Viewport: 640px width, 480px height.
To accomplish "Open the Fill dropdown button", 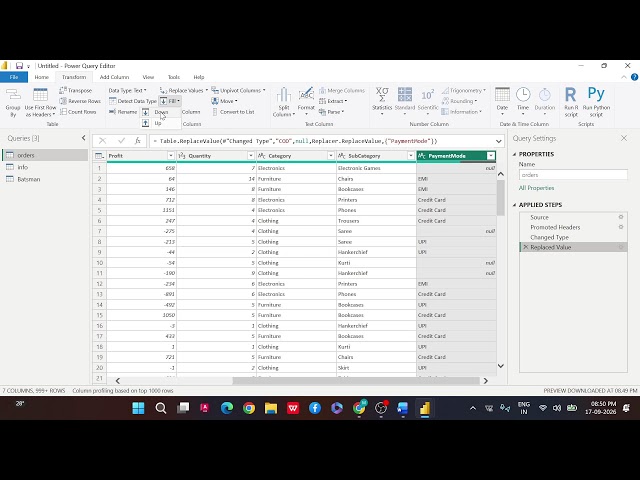I will (x=170, y=101).
